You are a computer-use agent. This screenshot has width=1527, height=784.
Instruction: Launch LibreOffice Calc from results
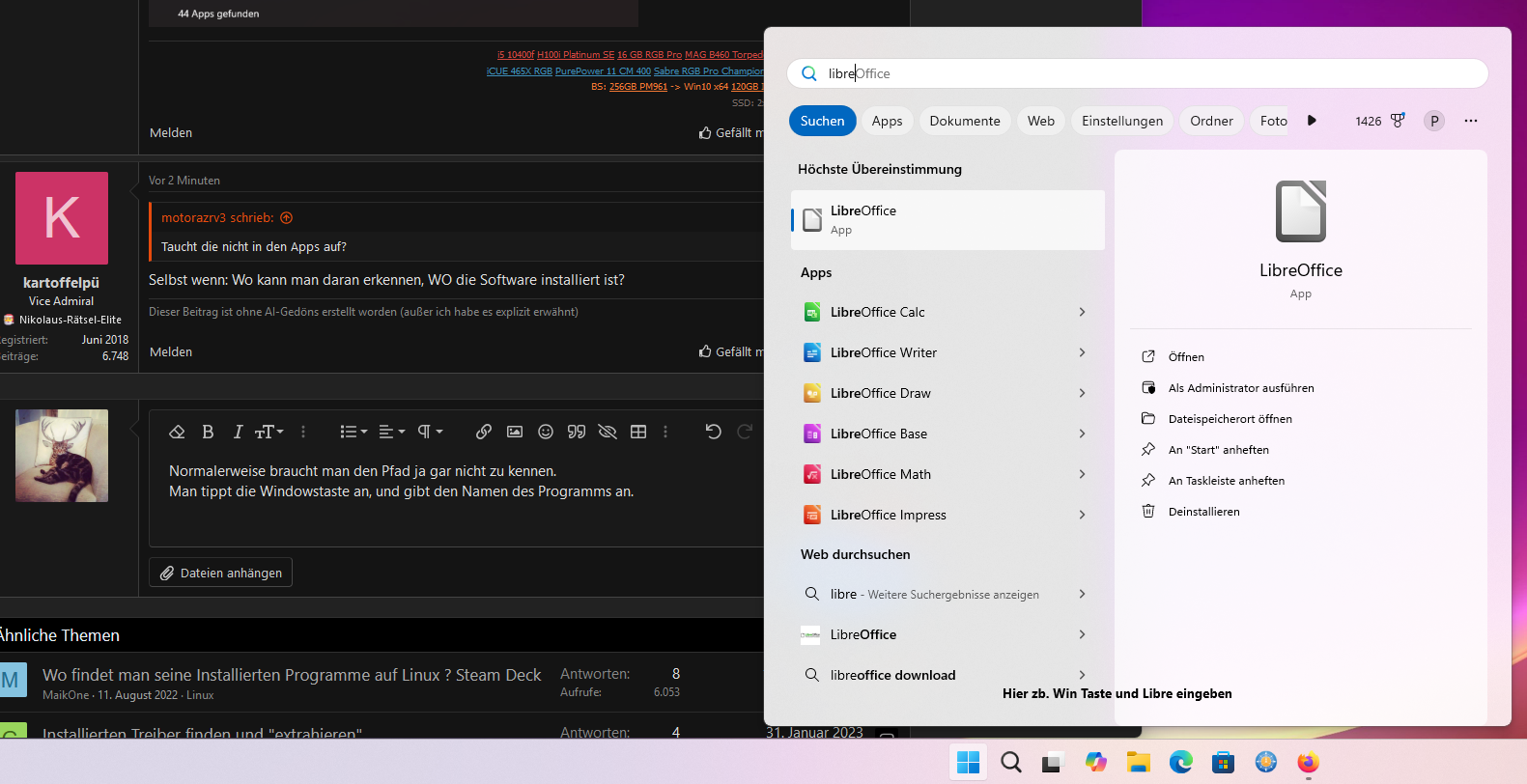click(877, 312)
